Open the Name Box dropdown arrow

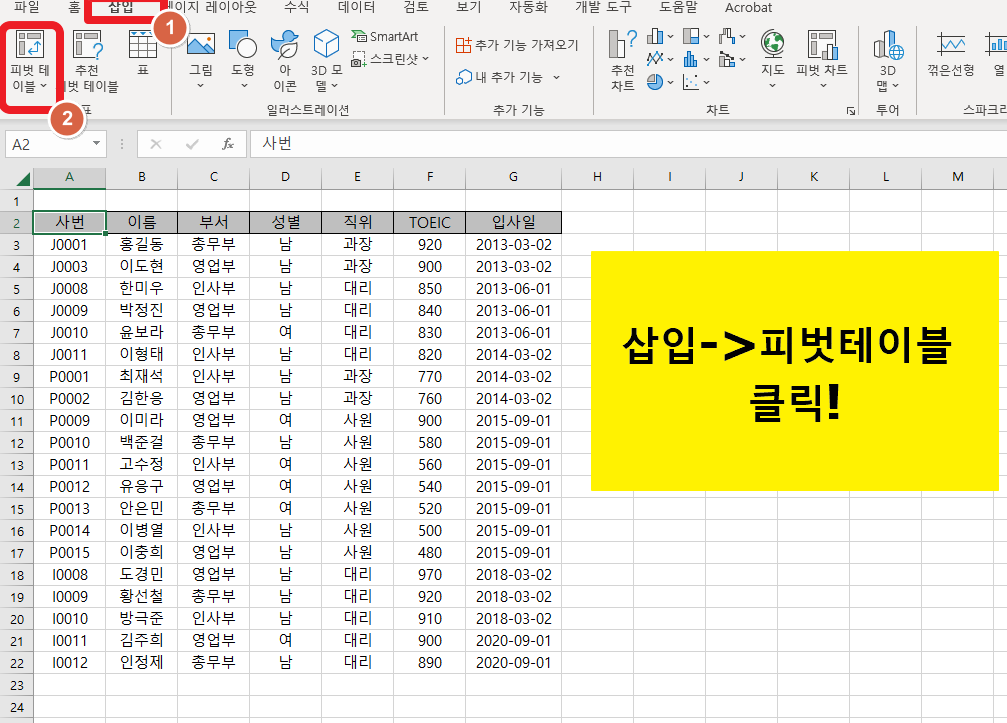tap(96, 142)
